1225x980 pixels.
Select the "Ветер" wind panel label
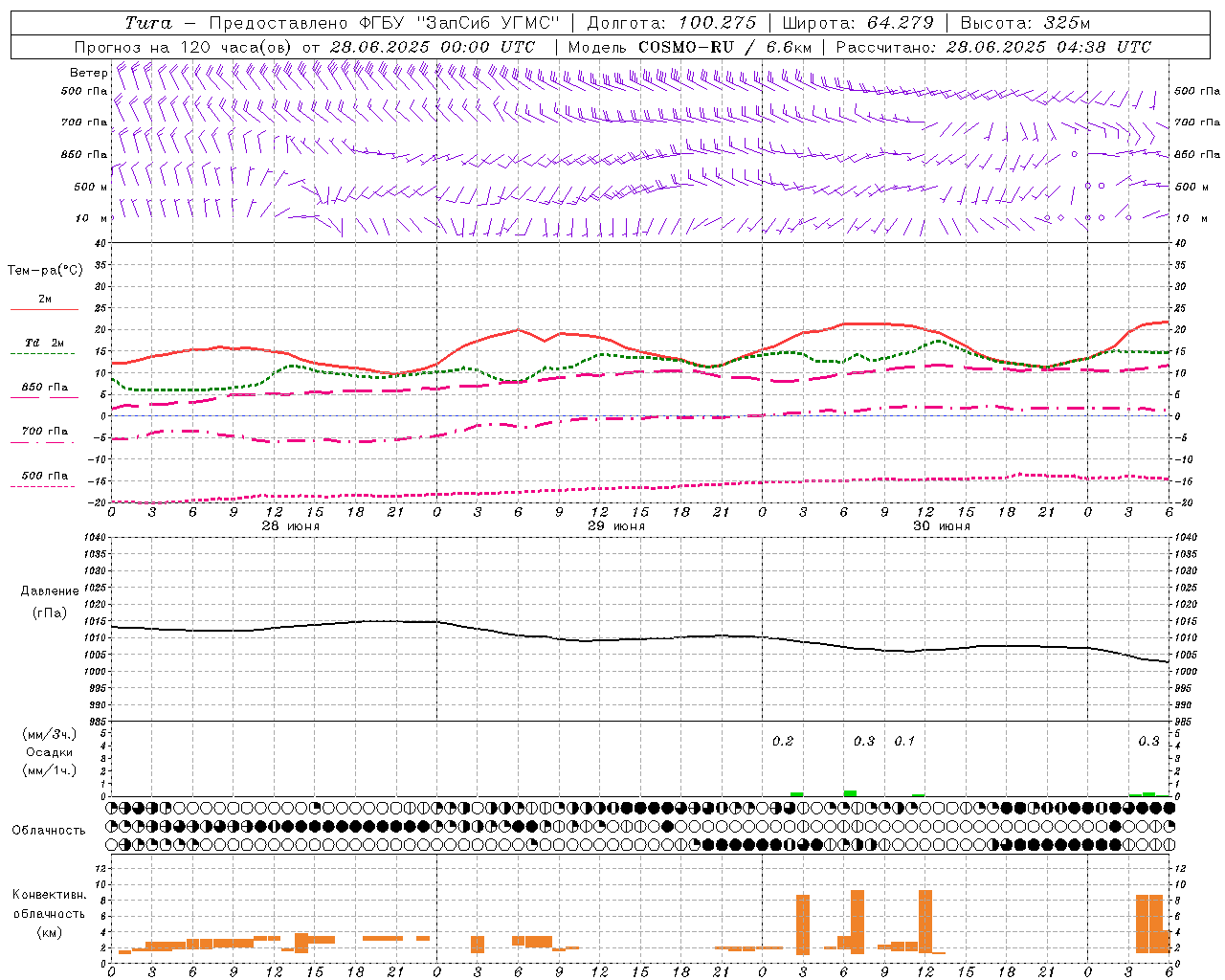coord(89,73)
